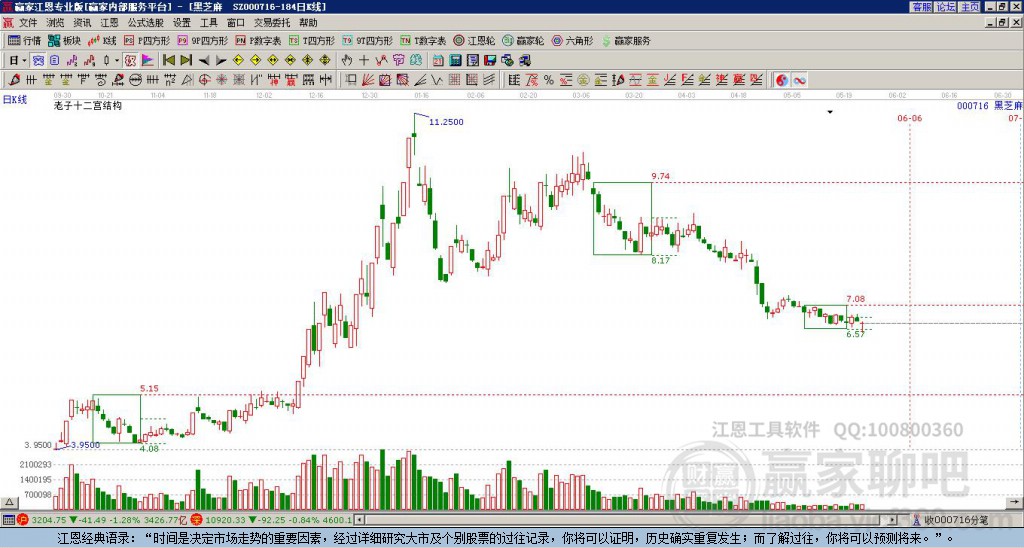Click the 7.08 price level label
The image size is (1024, 548).
point(856,299)
